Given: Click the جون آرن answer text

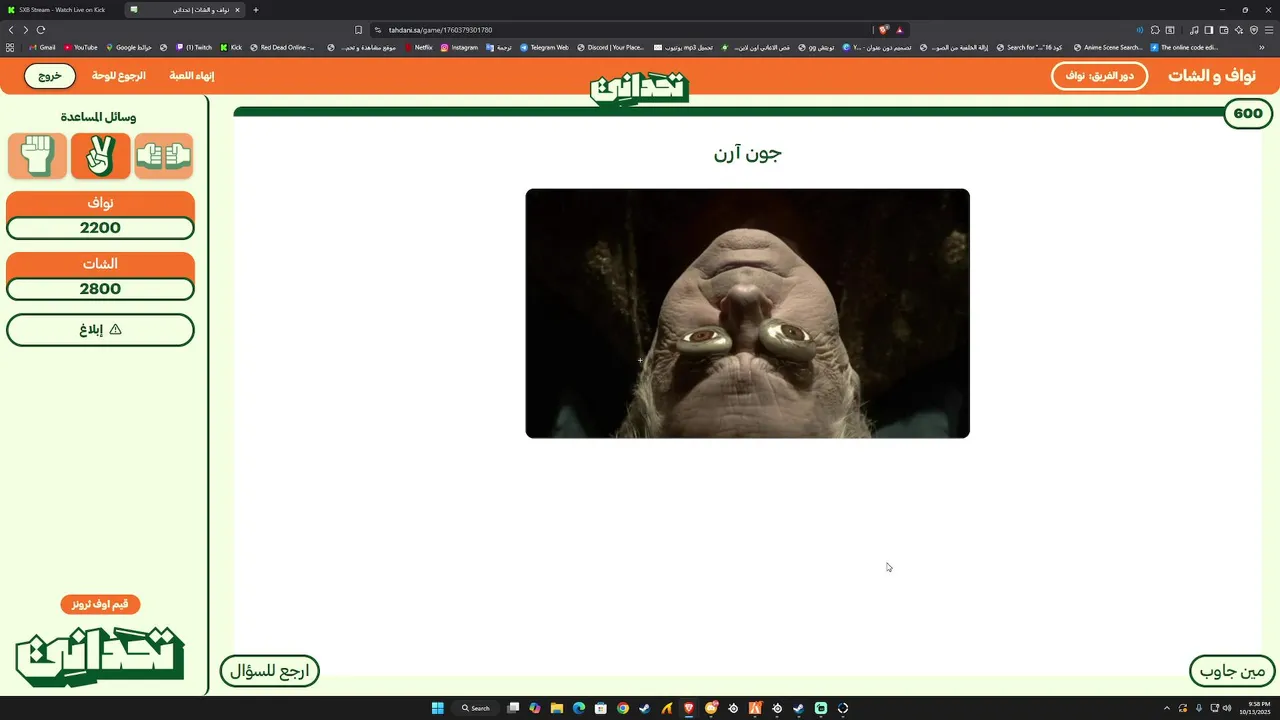Looking at the screenshot, I should 747,153.
